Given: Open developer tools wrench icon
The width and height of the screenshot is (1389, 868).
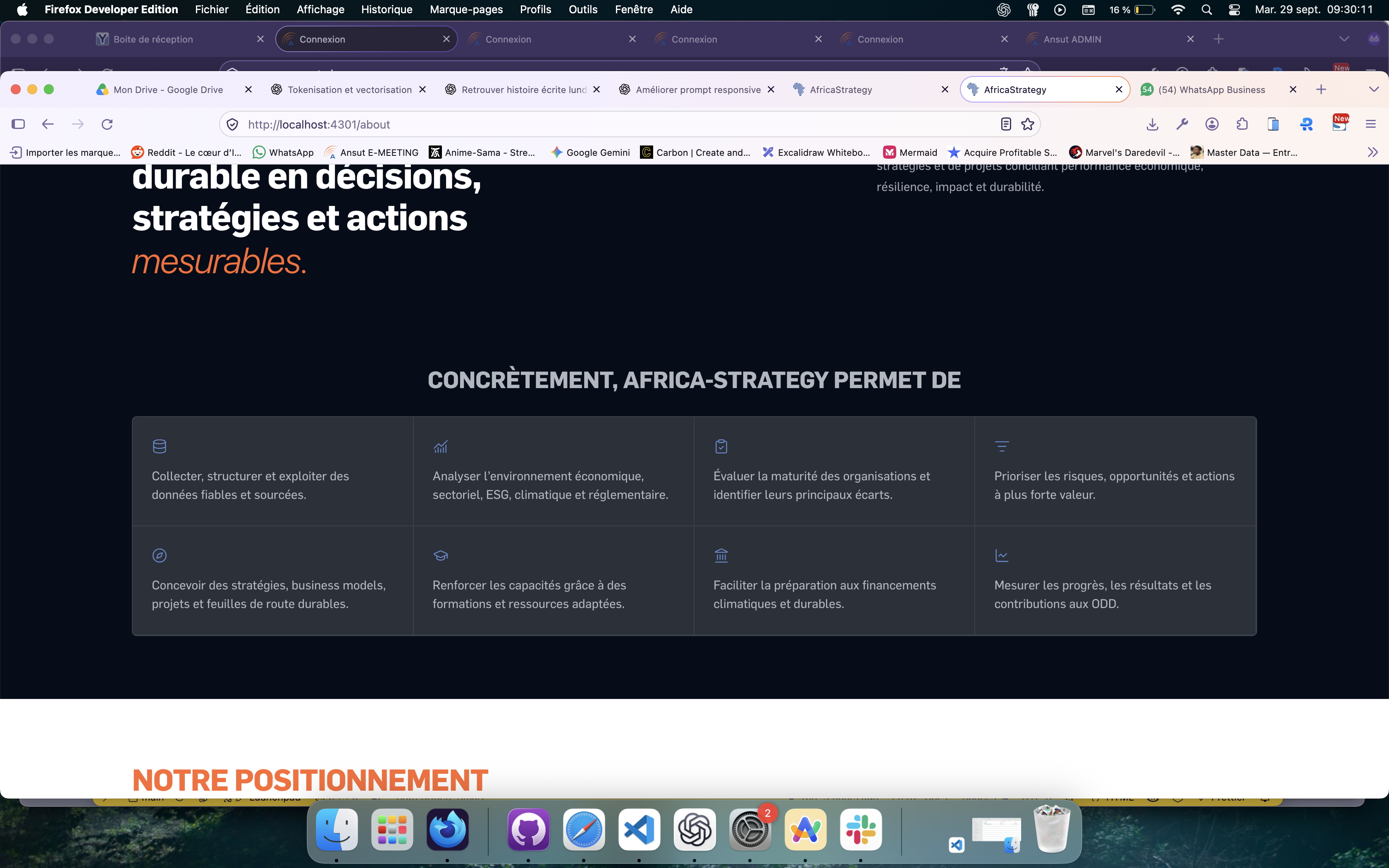Looking at the screenshot, I should (x=1182, y=124).
